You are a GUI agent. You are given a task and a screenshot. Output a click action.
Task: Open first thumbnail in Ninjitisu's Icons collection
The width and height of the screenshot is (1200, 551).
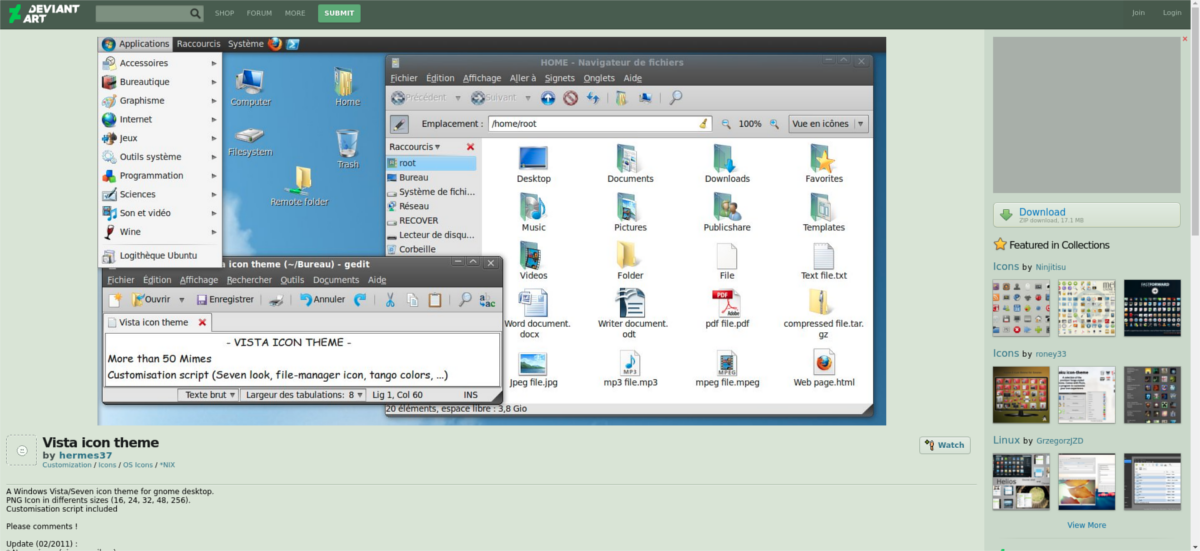[1021, 307]
